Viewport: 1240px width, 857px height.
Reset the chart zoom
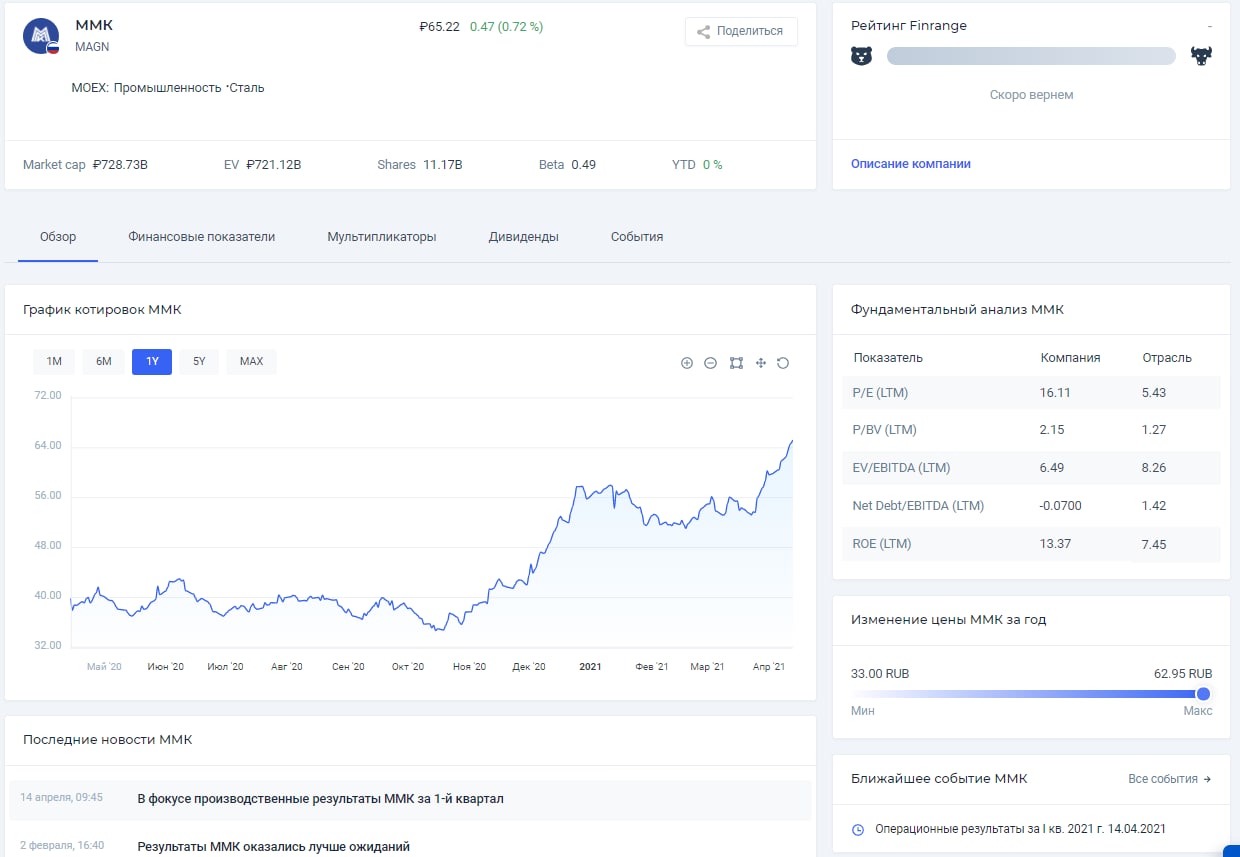tap(783, 363)
